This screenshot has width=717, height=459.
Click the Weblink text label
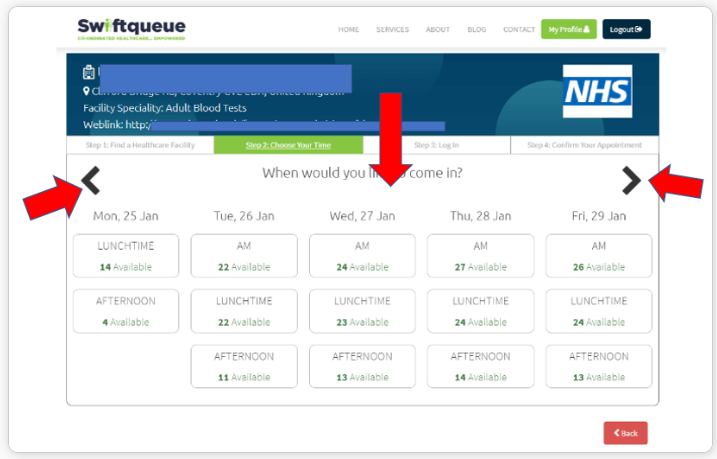click(103, 124)
